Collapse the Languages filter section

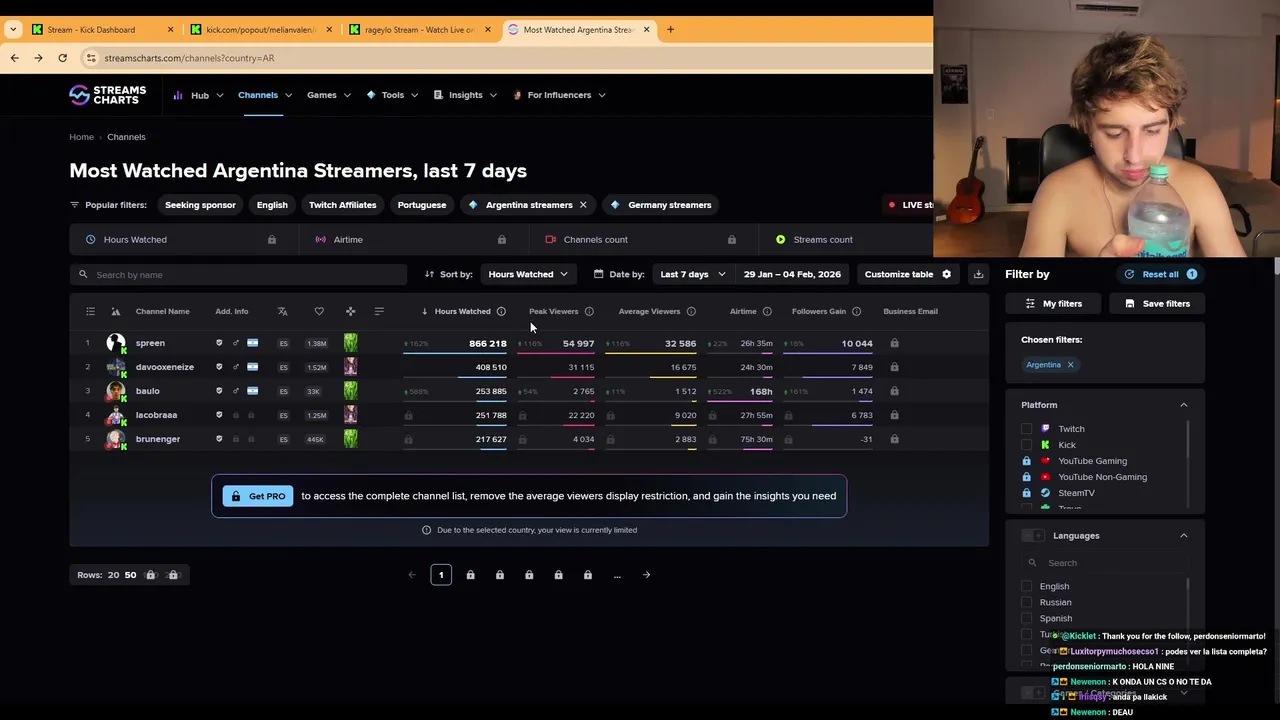pos(1184,536)
